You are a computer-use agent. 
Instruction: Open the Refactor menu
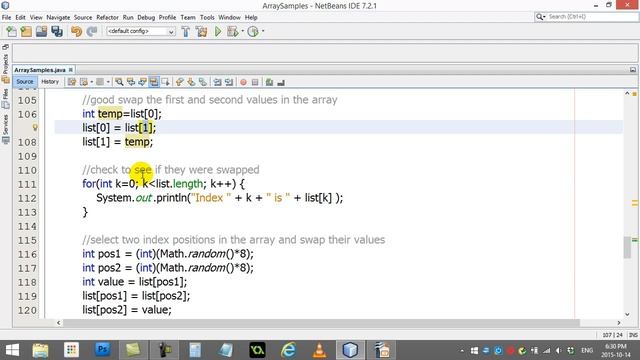tap(107, 18)
